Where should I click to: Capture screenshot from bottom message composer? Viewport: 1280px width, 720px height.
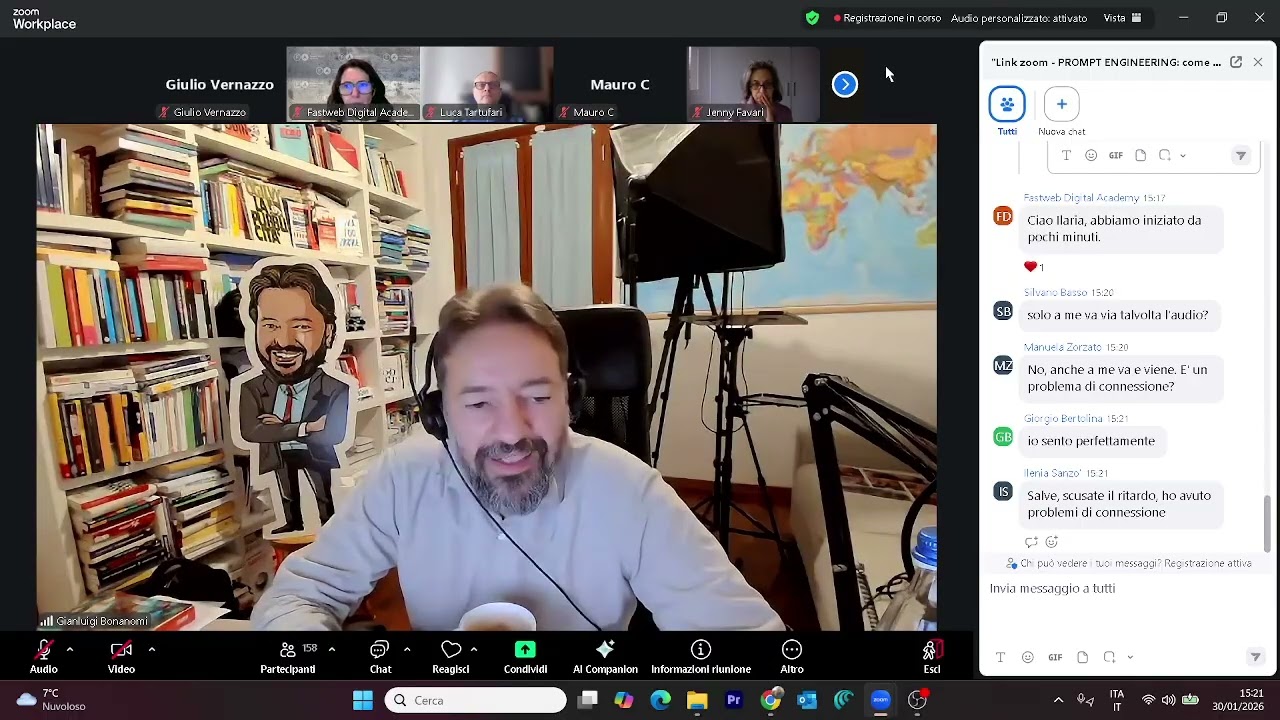[1109, 657]
